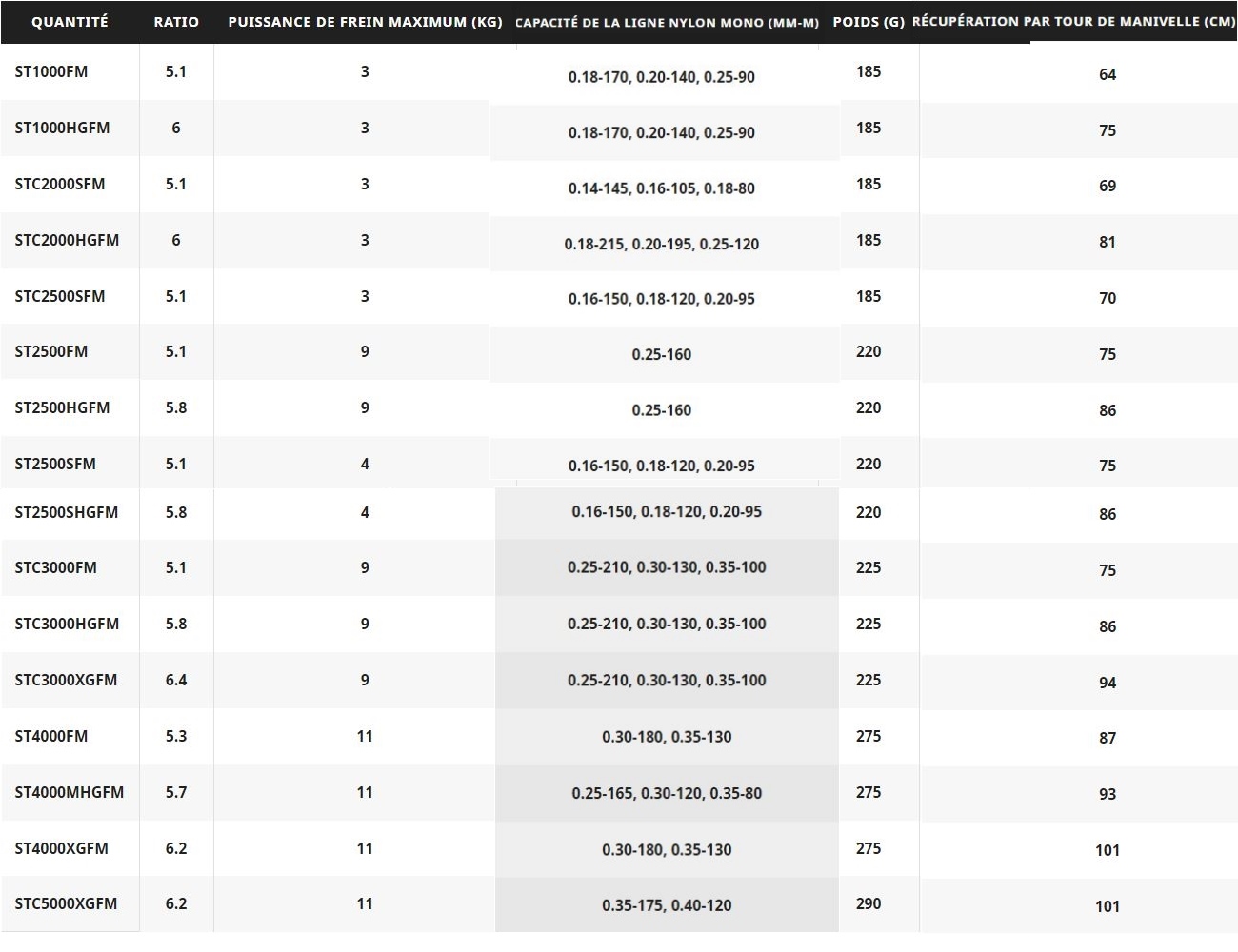Click the QUANTITÉ column header
Image resolution: width=1238 pixels, height=952 pixels.
[70, 21]
